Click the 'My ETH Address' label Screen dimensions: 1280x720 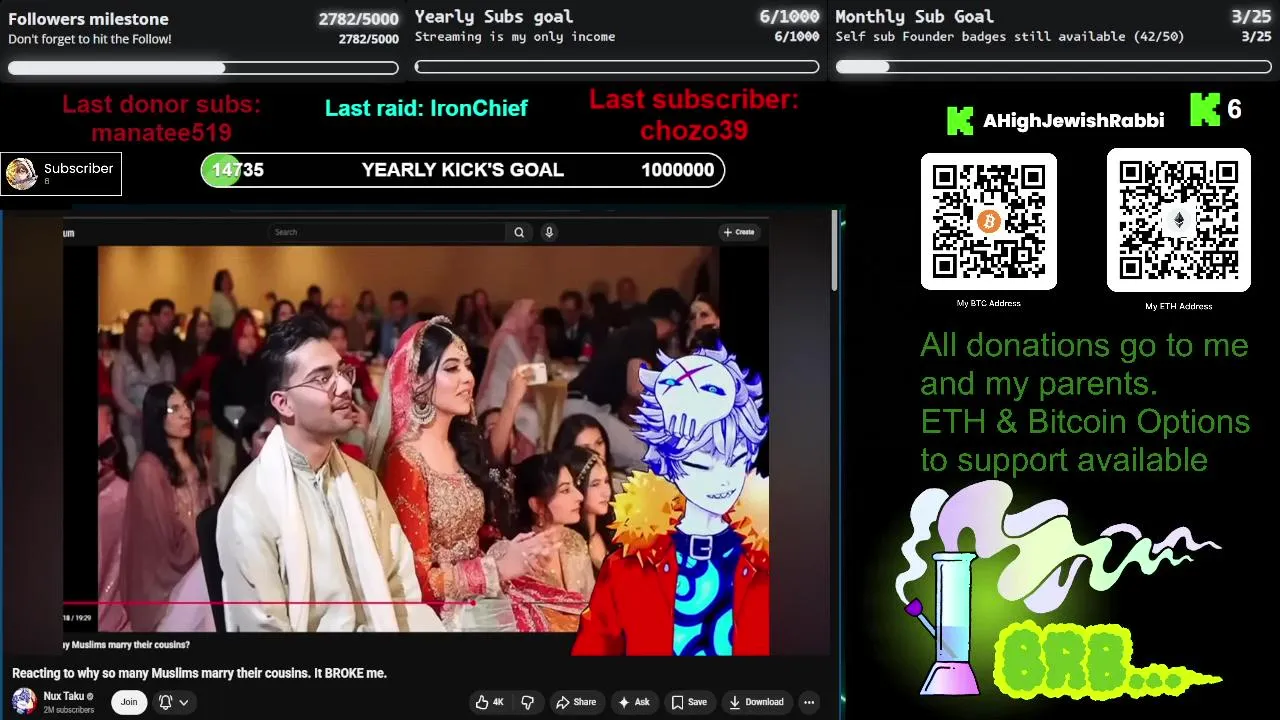[1179, 306]
